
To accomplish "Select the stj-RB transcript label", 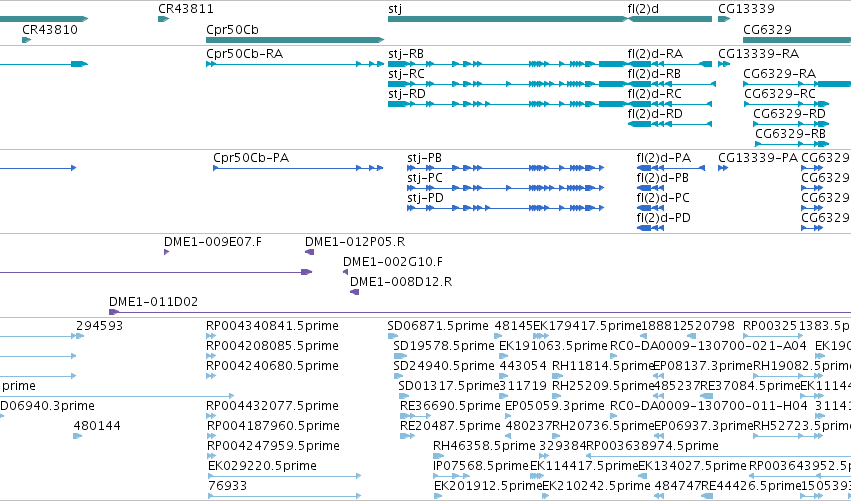I will tap(406, 54).
